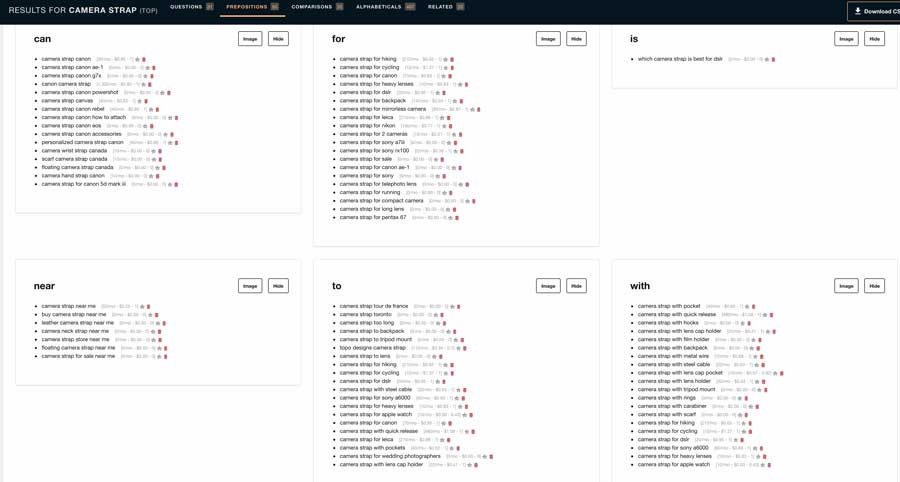Star 'camera strap for backpack'
900x482 pixels.
tap(455, 101)
